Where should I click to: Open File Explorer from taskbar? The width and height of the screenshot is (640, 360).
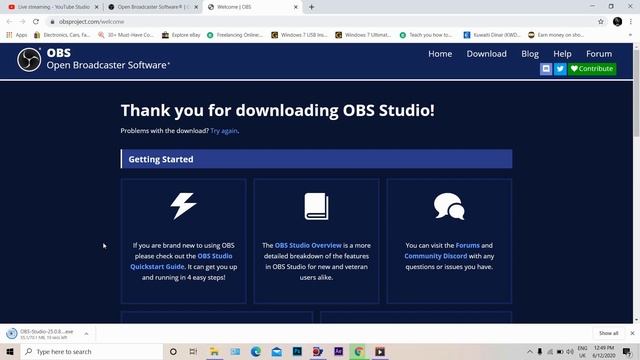point(214,351)
